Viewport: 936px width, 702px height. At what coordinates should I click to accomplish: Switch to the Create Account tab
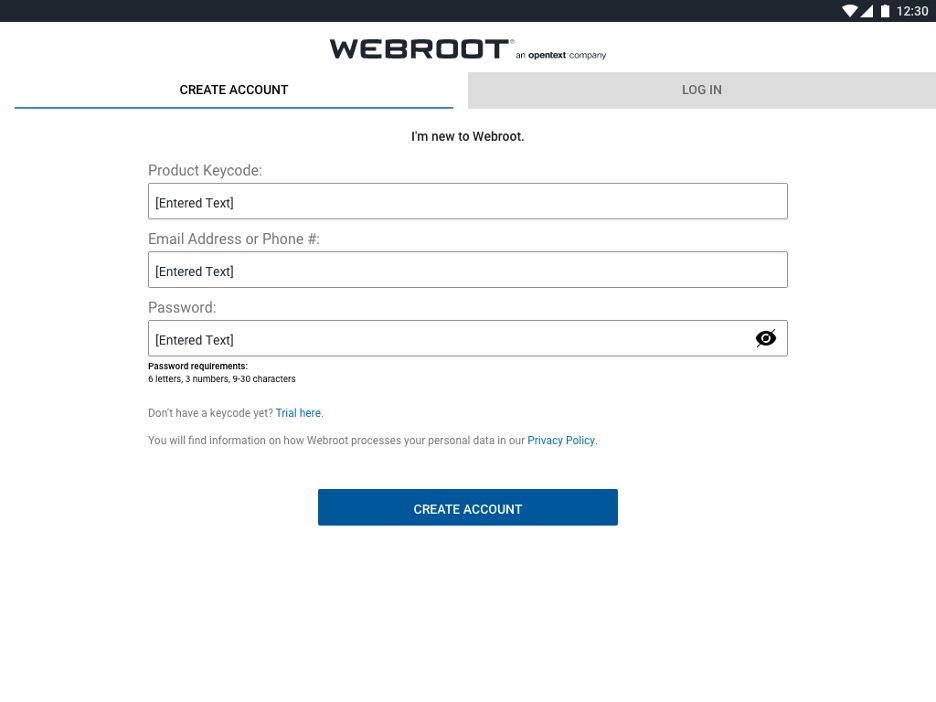[234, 90]
